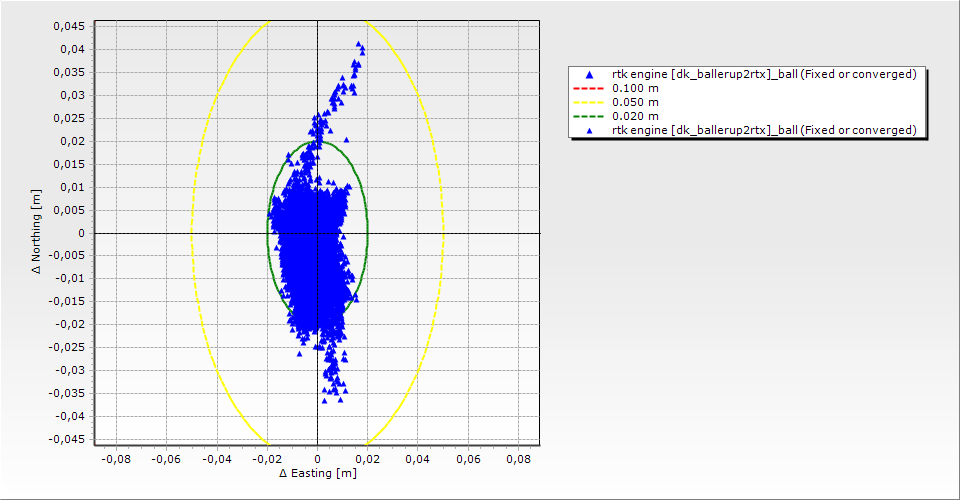960x500 pixels.
Task: Click the Δ Northing [m] axis title
Action: [37, 231]
